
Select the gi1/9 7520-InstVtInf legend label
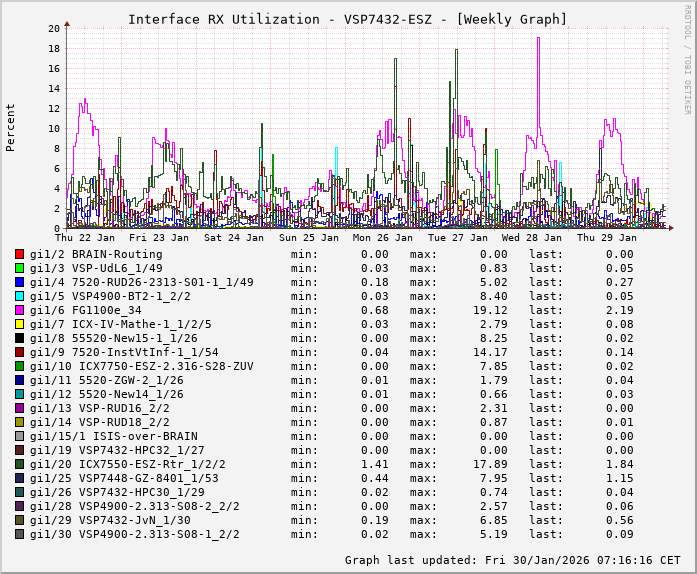(x=124, y=353)
